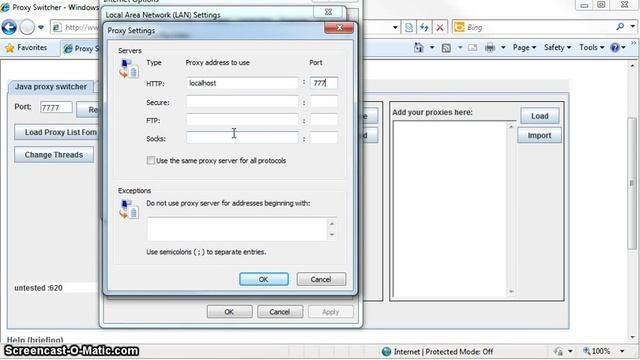640x360 pixels.
Task: Click the Port 7777 field in proxy switcher
Action: pos(56,107)
